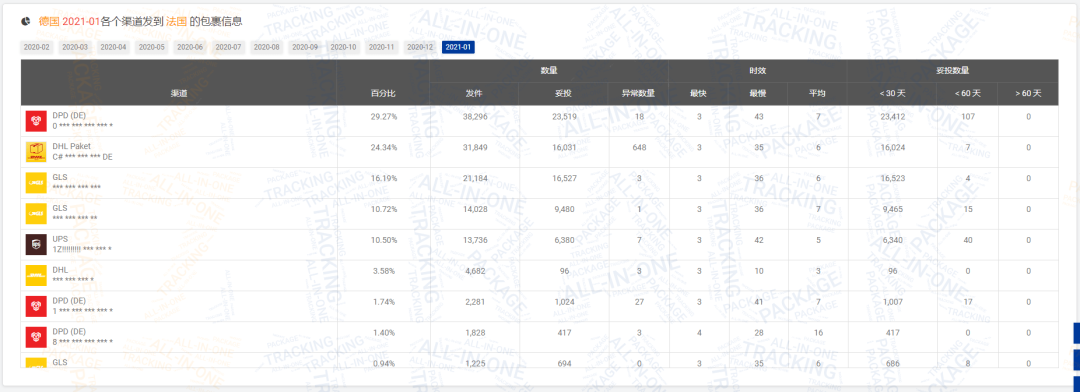1080x392 pixels.
Task: Click the 16,527 delivered cell
Action: point(564,178)
